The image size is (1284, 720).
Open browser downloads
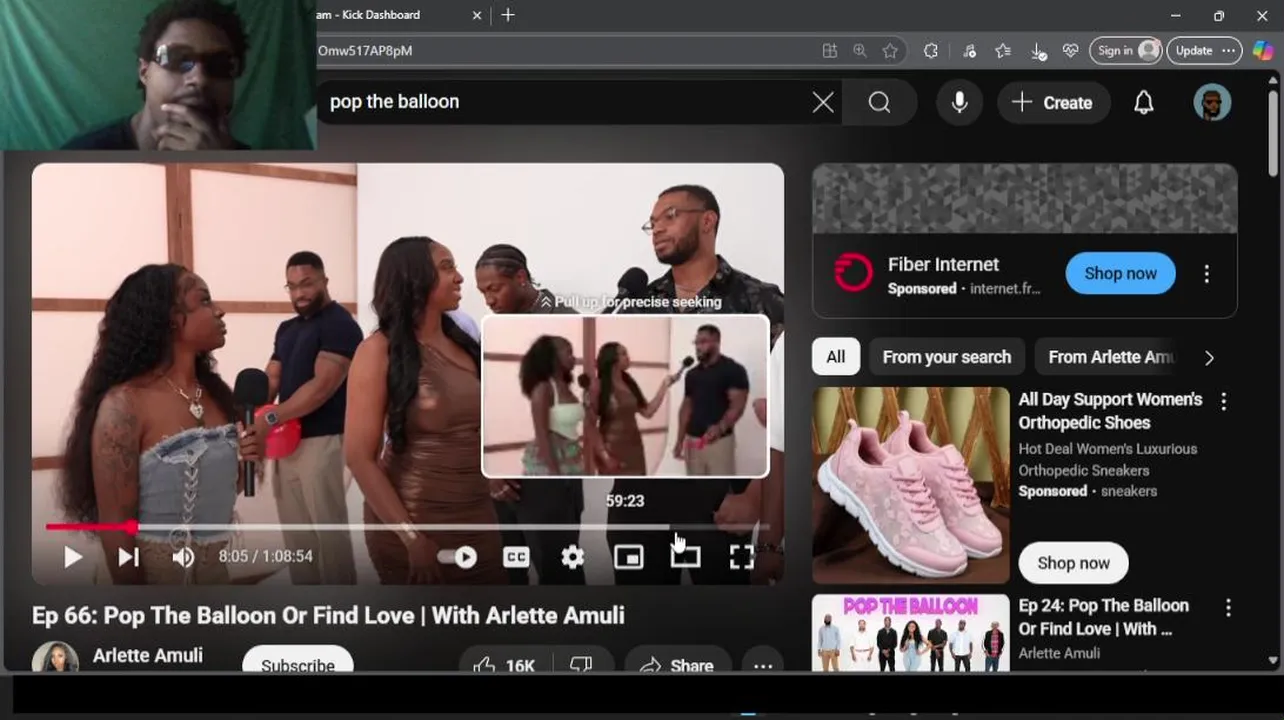[1038, 51]
